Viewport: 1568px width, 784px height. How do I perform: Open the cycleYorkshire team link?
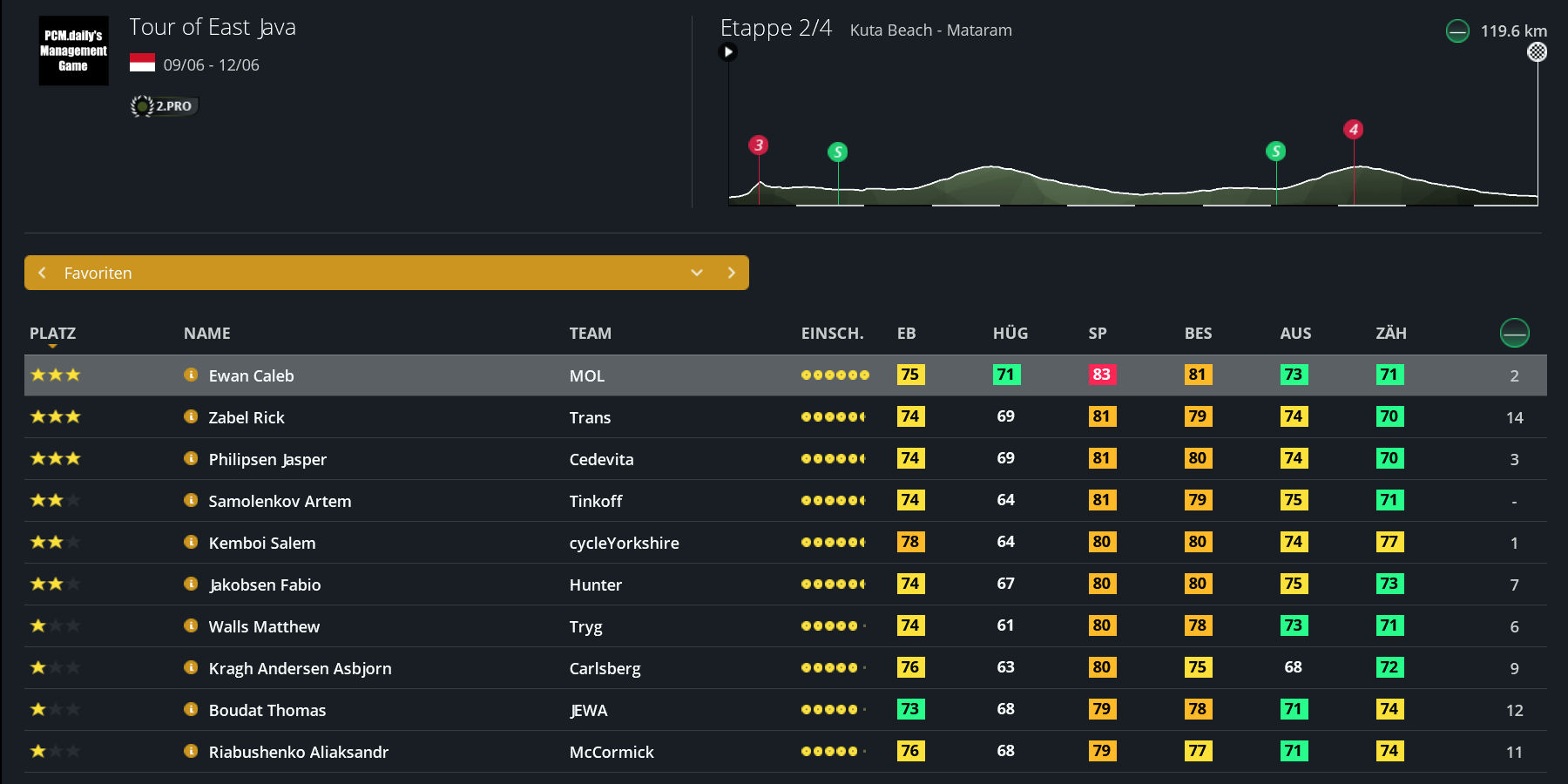point(624,543)
